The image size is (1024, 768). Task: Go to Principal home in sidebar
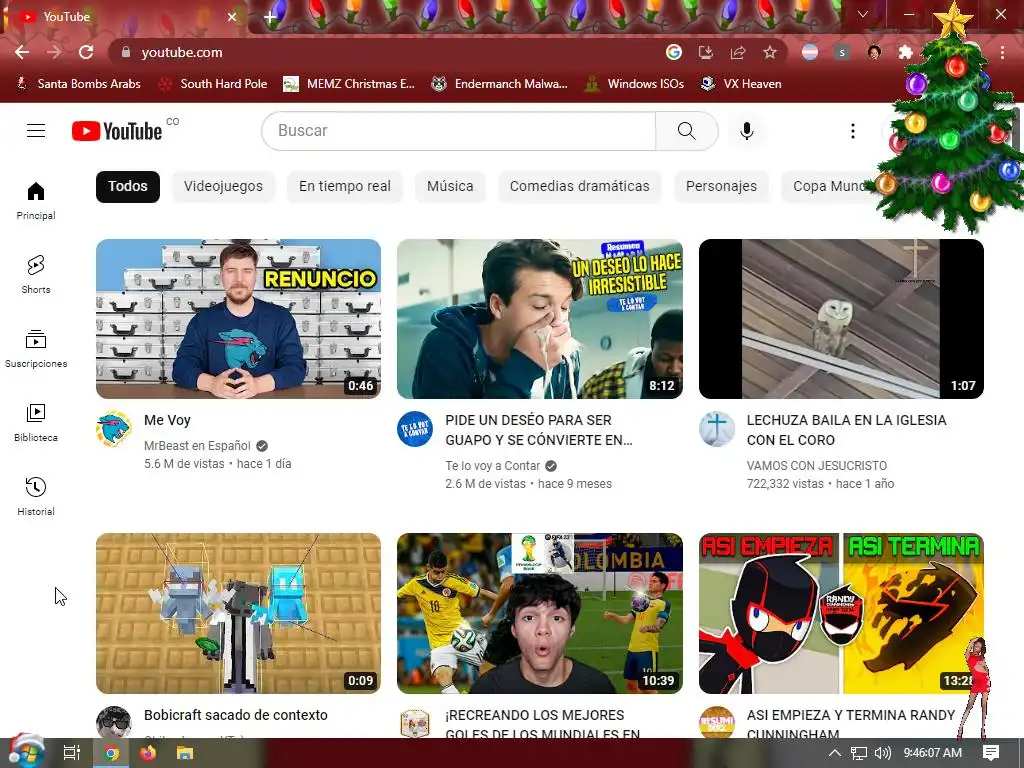pyautogui.click(x=36, y=200)
